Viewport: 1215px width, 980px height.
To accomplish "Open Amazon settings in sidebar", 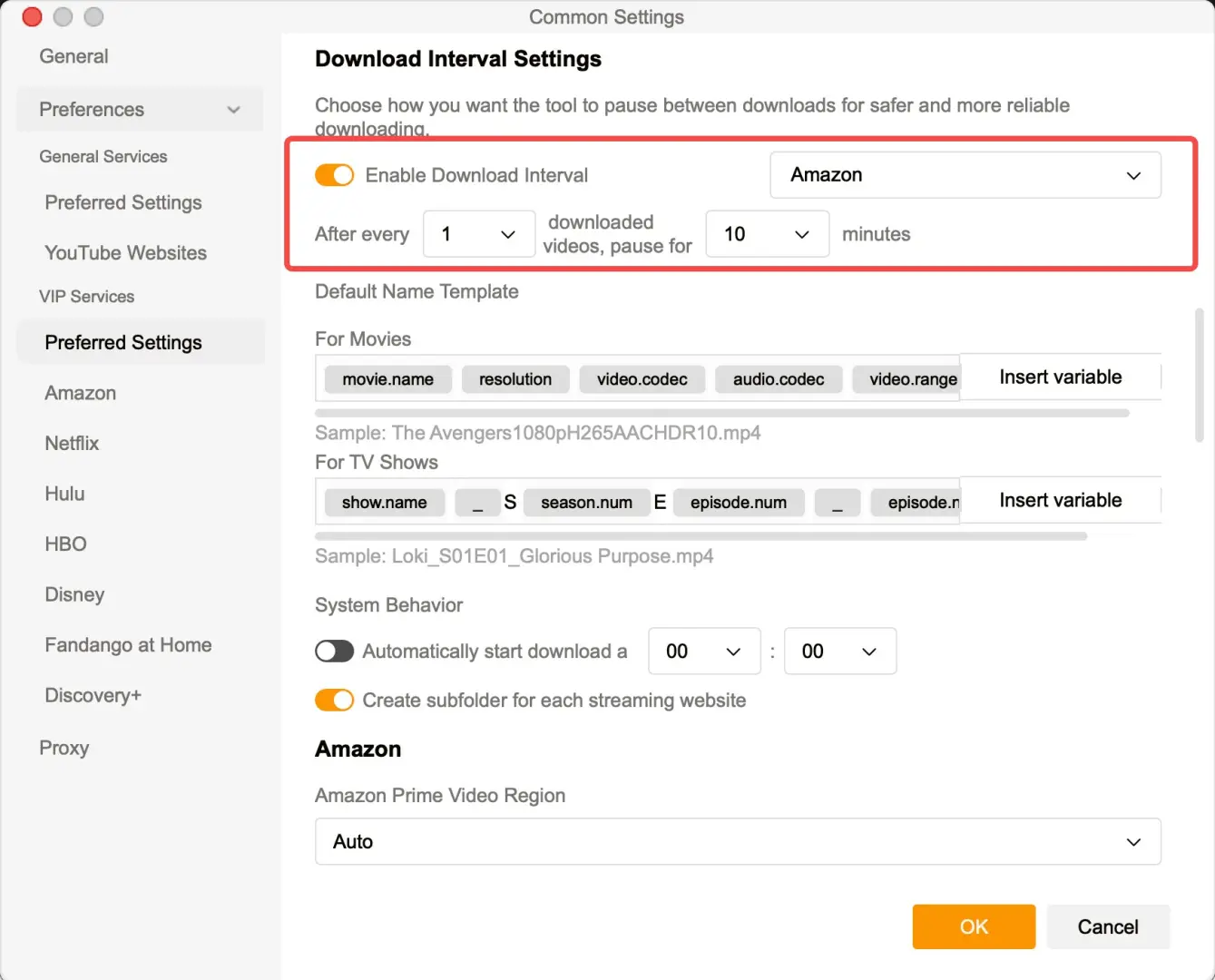I will point(81,393).
